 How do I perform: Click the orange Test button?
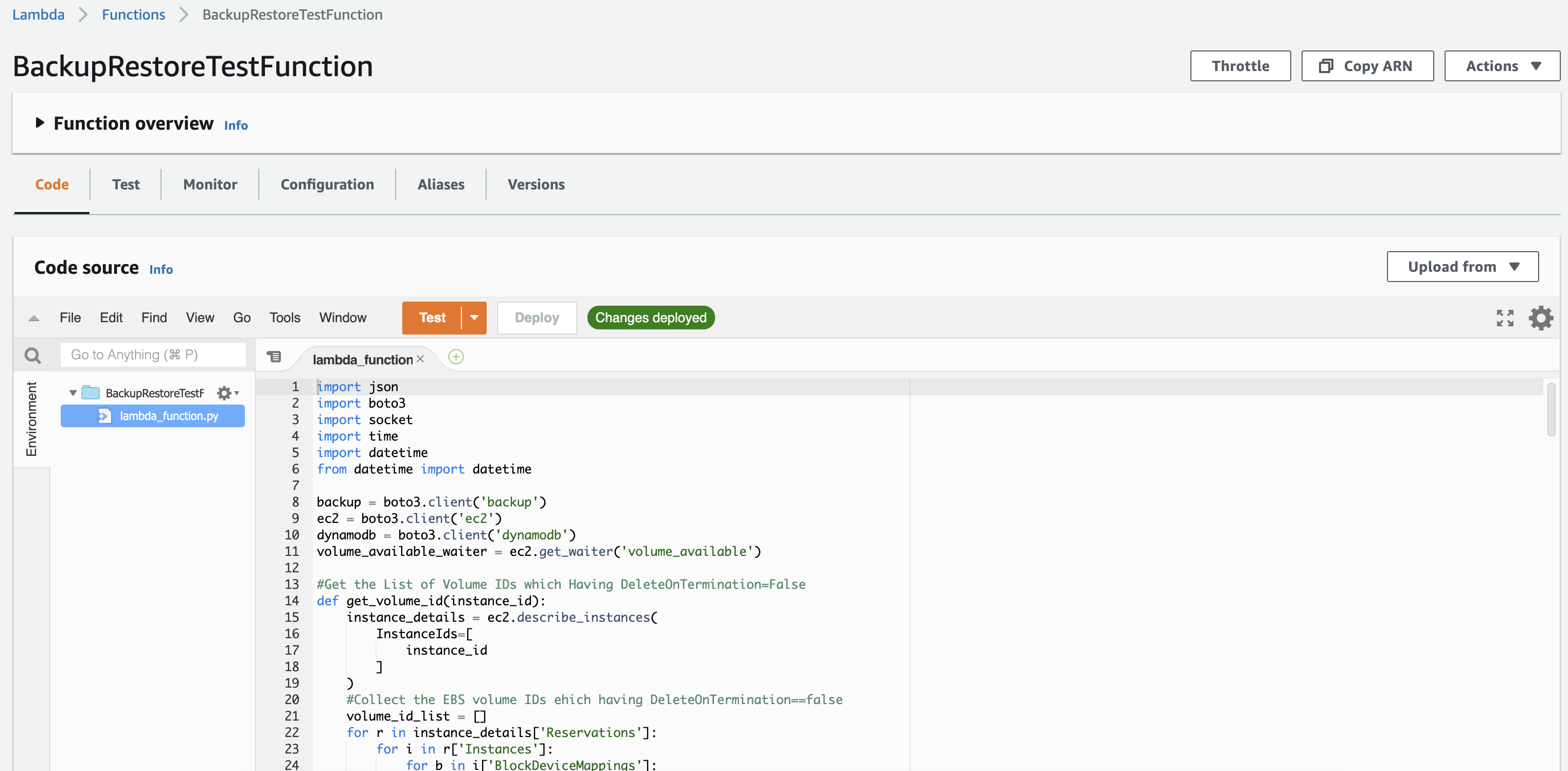pos(432,318)
